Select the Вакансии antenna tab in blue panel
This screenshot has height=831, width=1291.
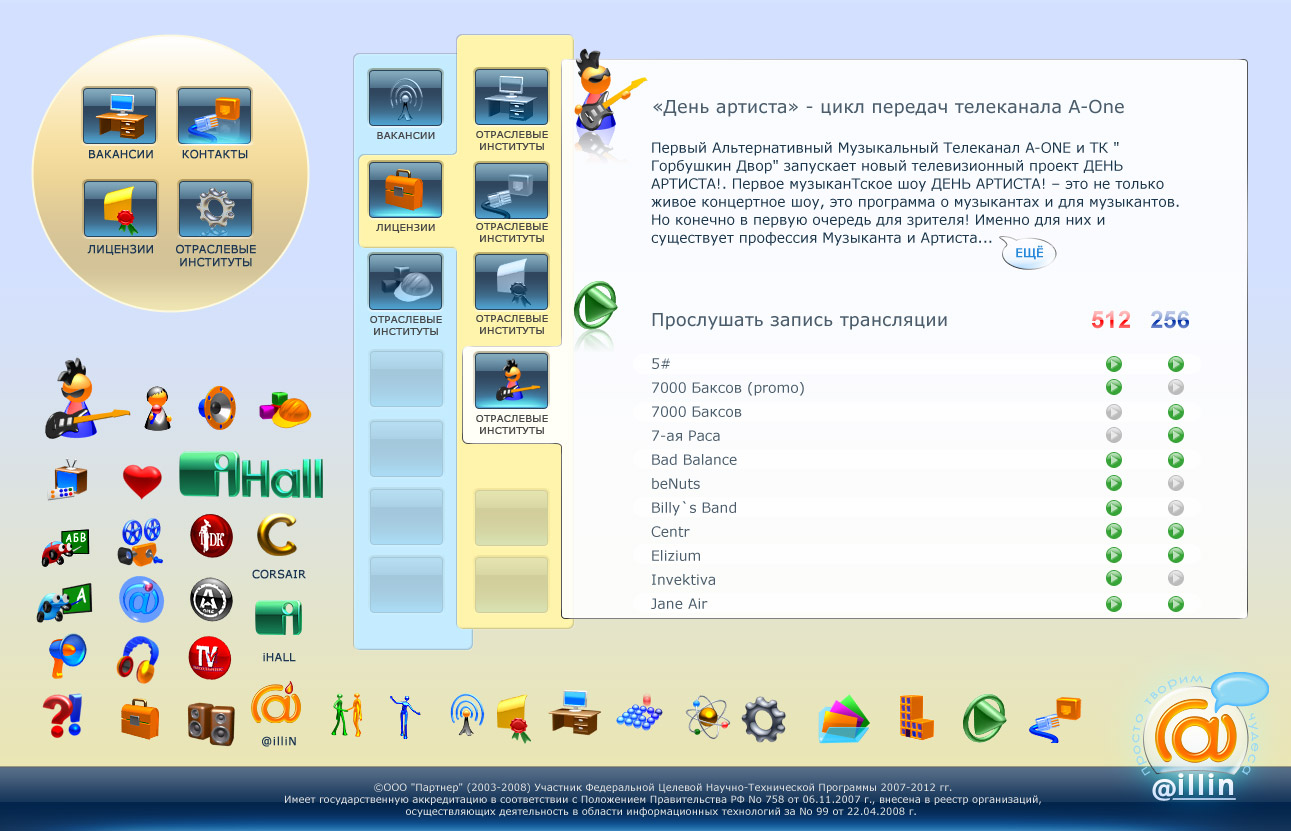tap(406, 98)
